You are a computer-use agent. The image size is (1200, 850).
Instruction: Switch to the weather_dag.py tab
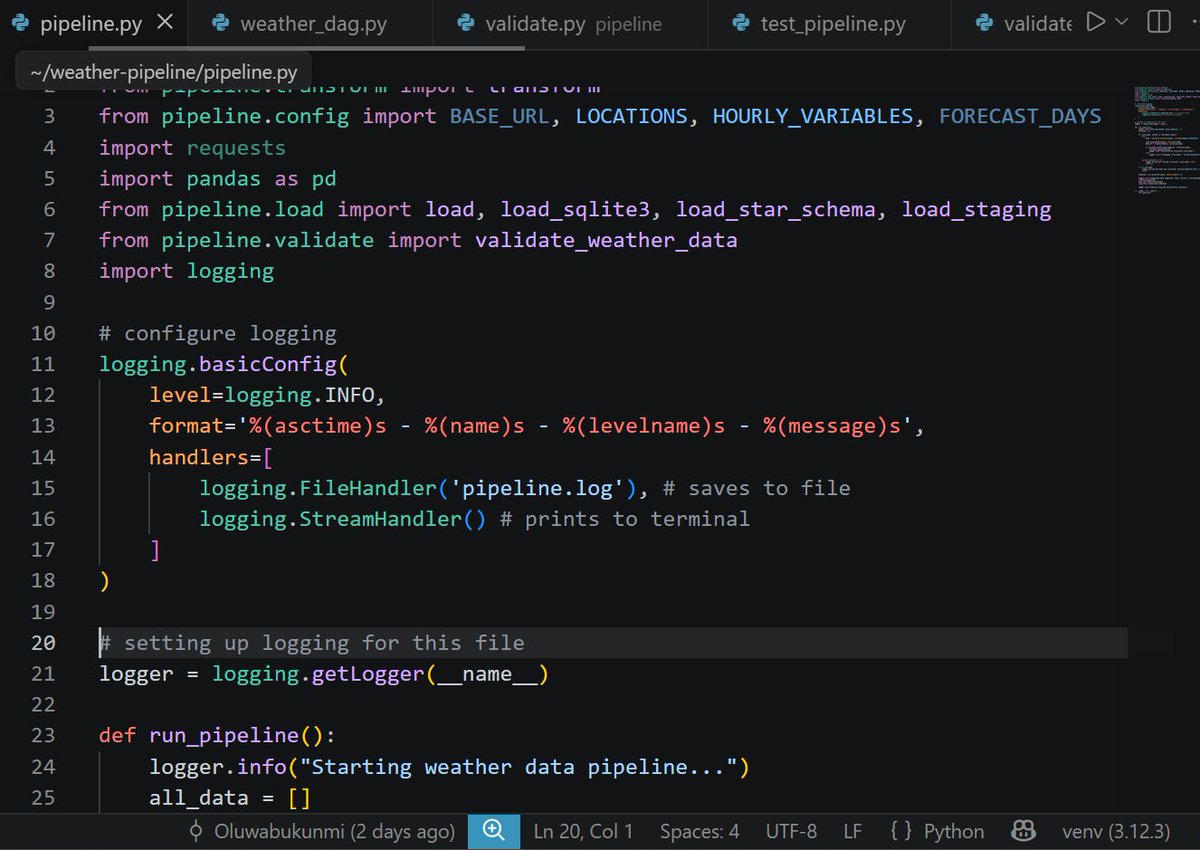(x=311, y=24)
